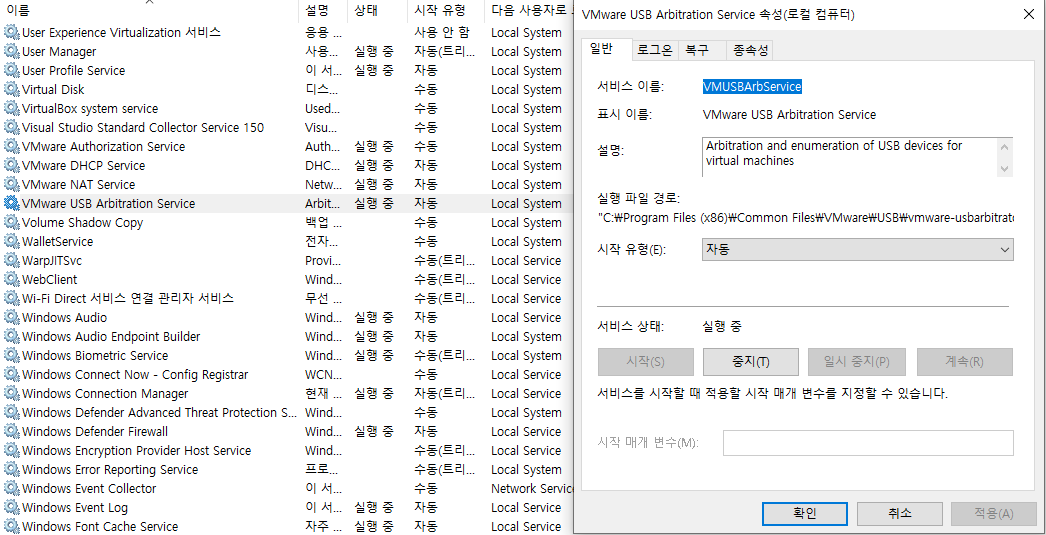Click gear icon of VMware DHCP Service
This screenshot has width=1046, height=535.
point(11,165)
